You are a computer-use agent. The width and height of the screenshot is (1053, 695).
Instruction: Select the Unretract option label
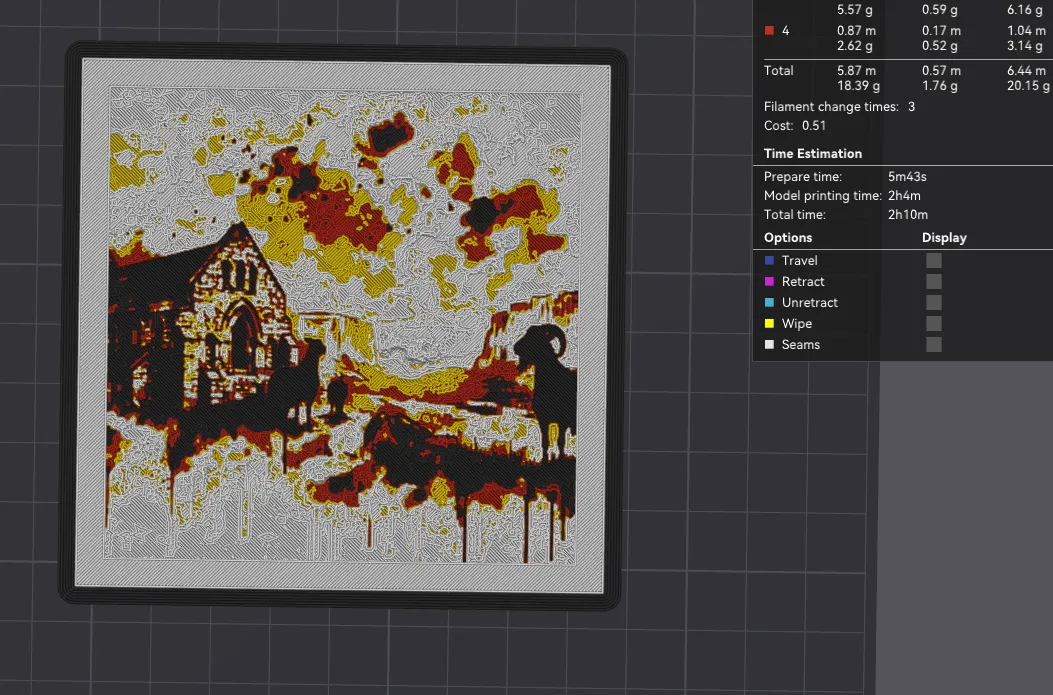pyautogui.click(x=809, y=302)
